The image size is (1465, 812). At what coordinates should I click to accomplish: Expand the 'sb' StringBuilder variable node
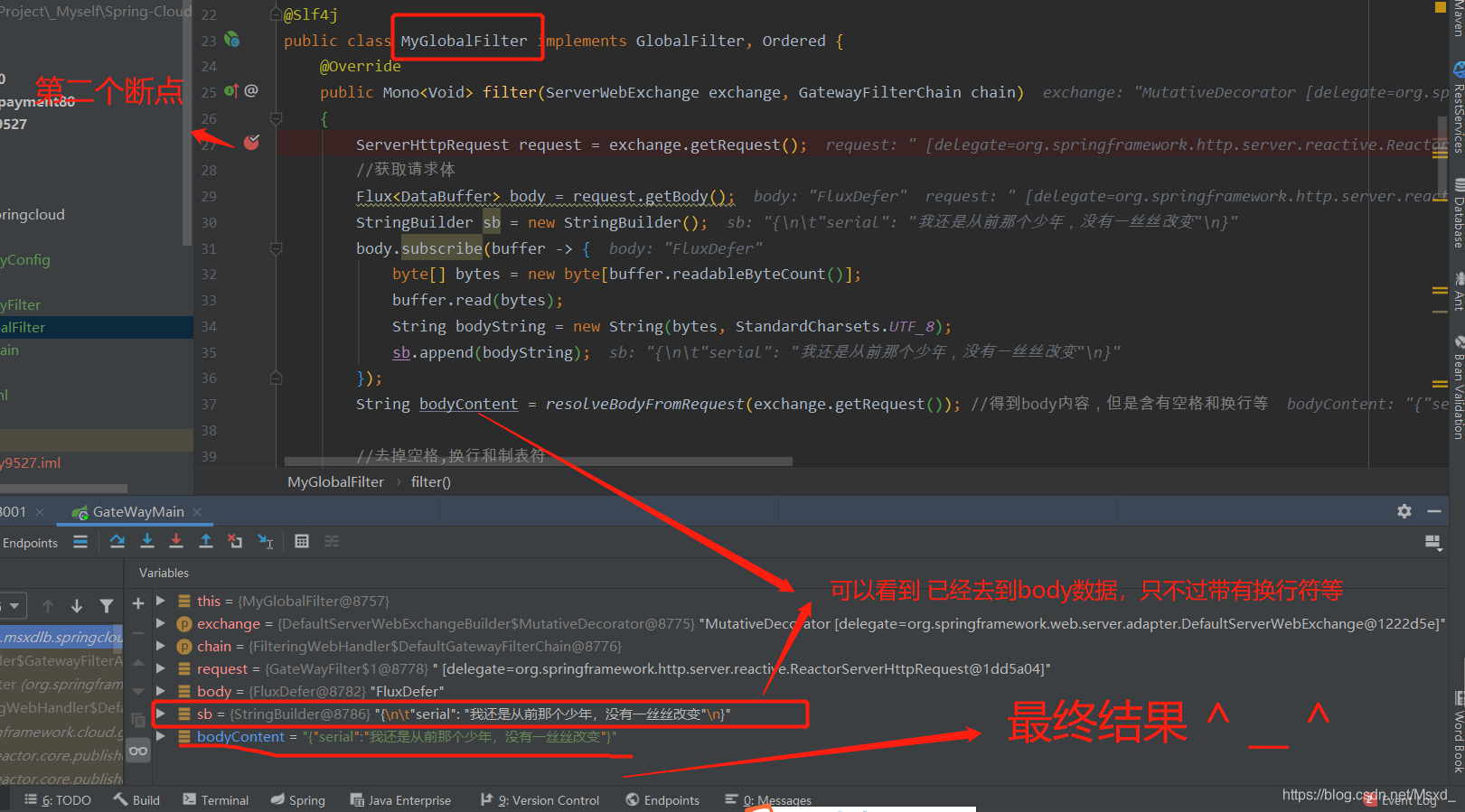click(x=161, y=714)
